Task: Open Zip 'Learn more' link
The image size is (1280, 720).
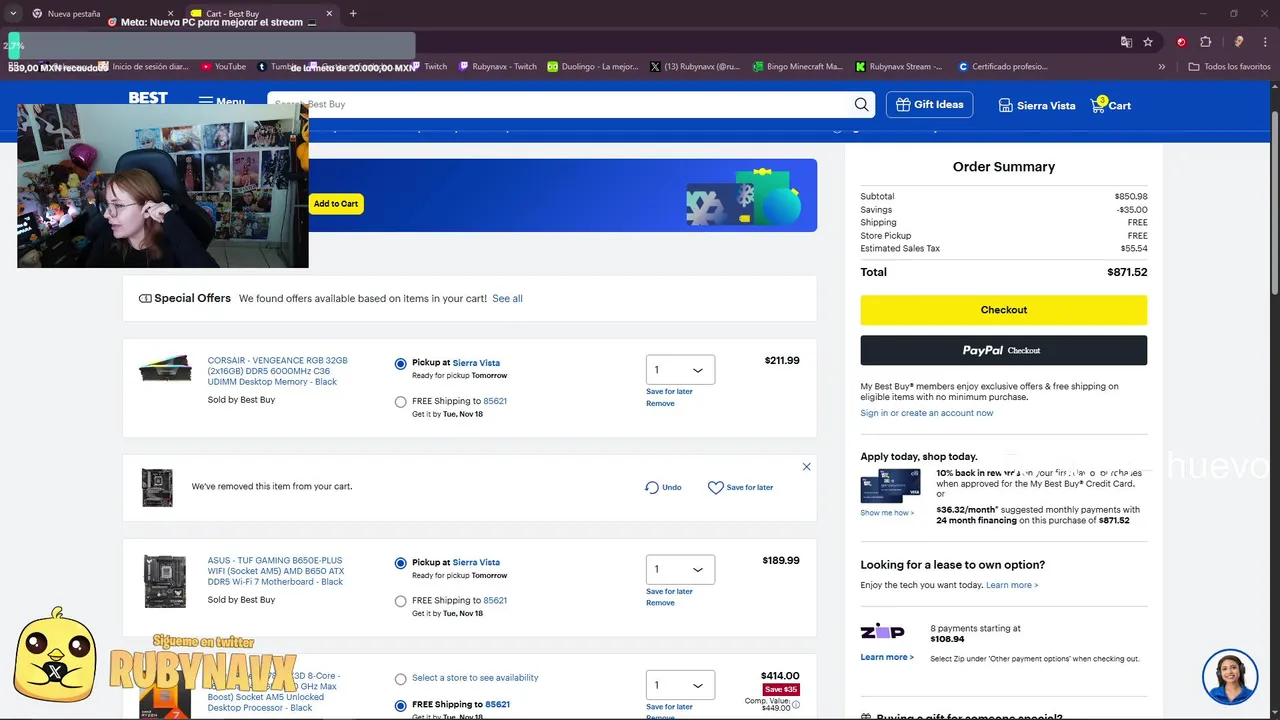Action: point(887,657)
